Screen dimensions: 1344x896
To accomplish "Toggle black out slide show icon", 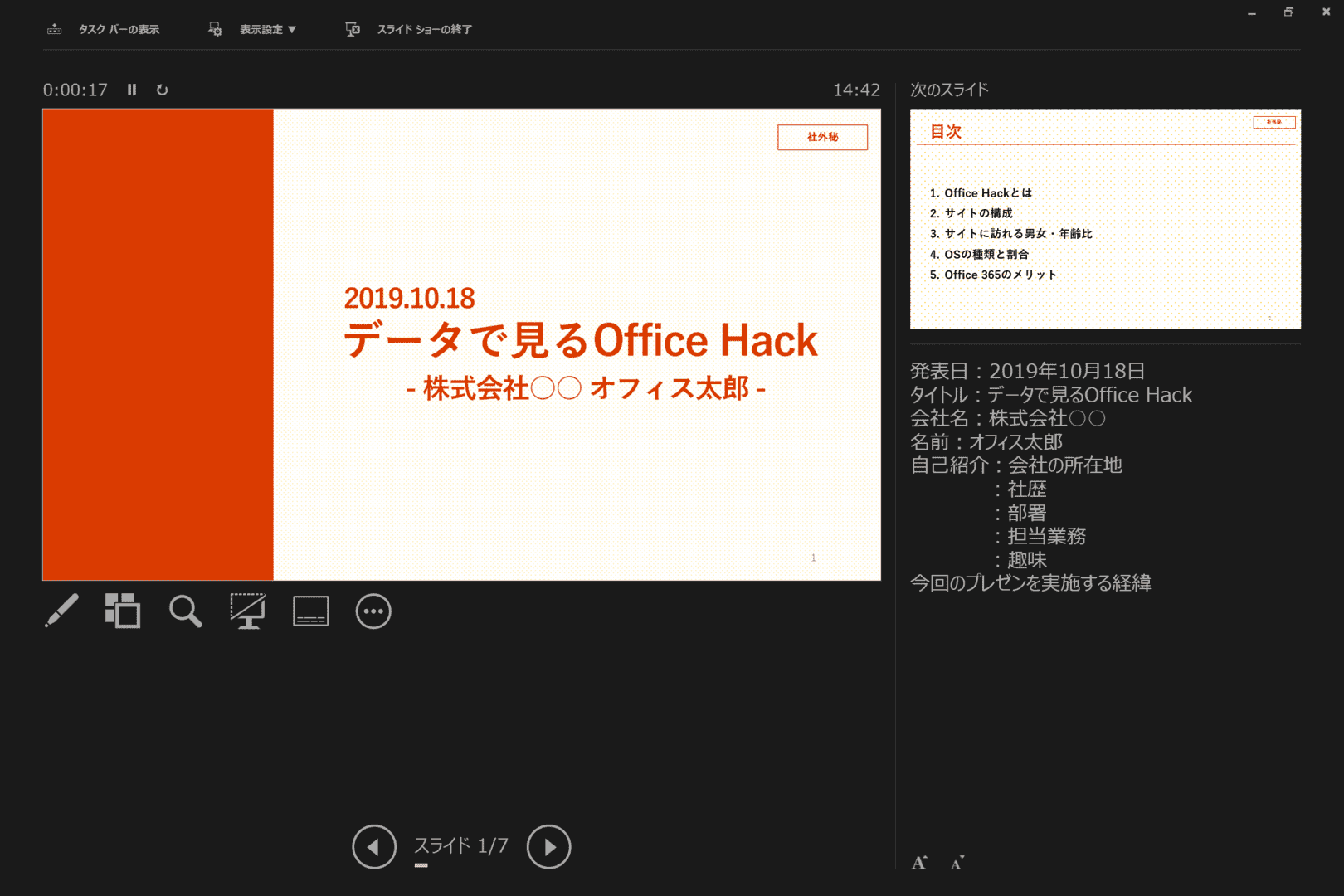I will tap(248, 611).
